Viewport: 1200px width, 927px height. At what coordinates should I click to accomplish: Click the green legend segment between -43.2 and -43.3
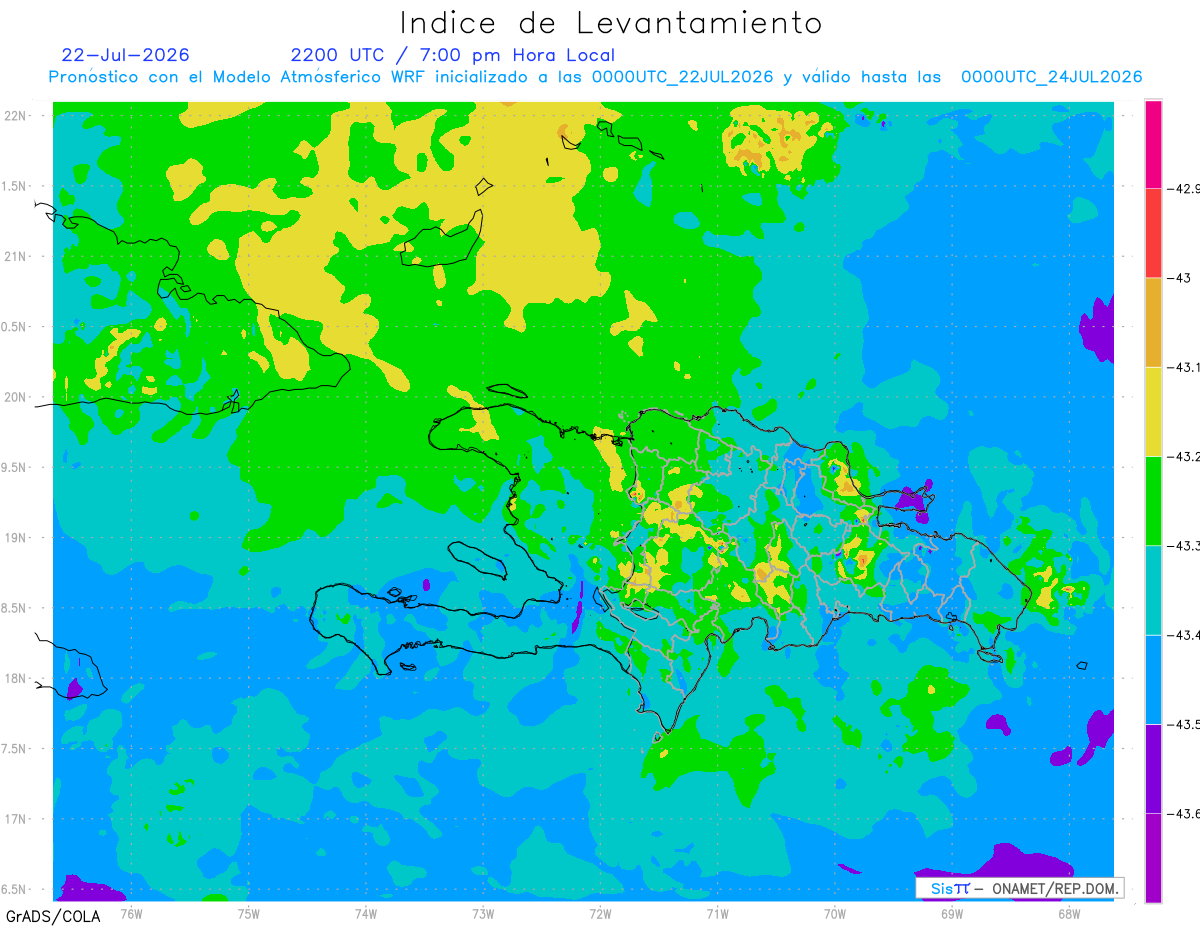[x=1153, y=500]
